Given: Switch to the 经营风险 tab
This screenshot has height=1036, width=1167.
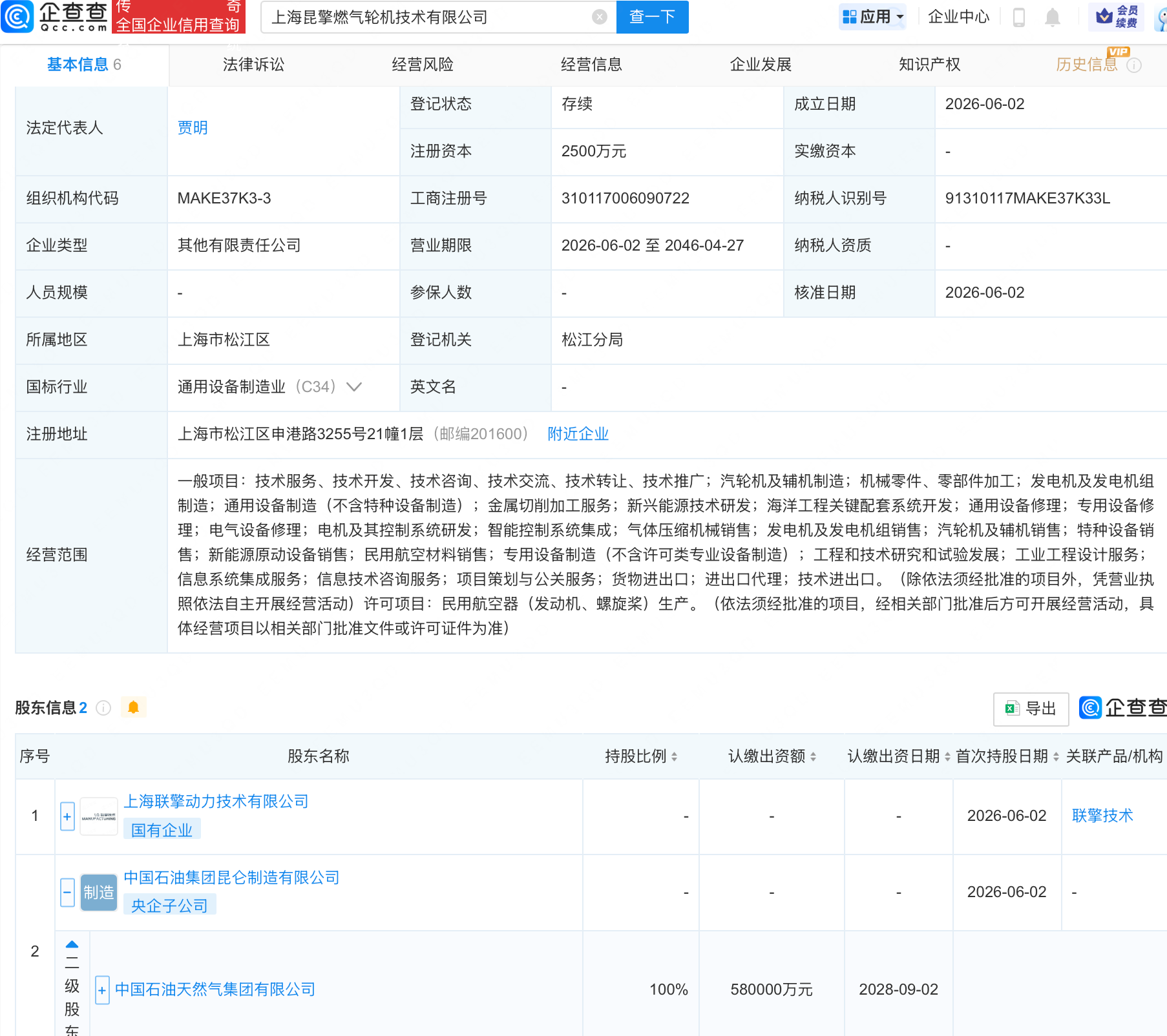Looking at the screenshot, I should click(423, 65).
